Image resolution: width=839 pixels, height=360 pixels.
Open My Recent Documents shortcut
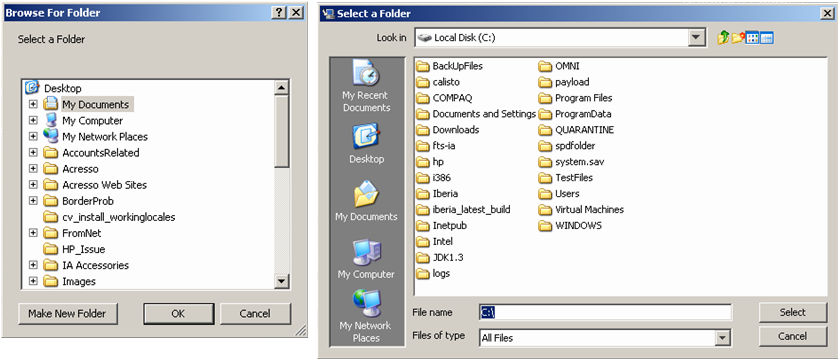point(367,86)
